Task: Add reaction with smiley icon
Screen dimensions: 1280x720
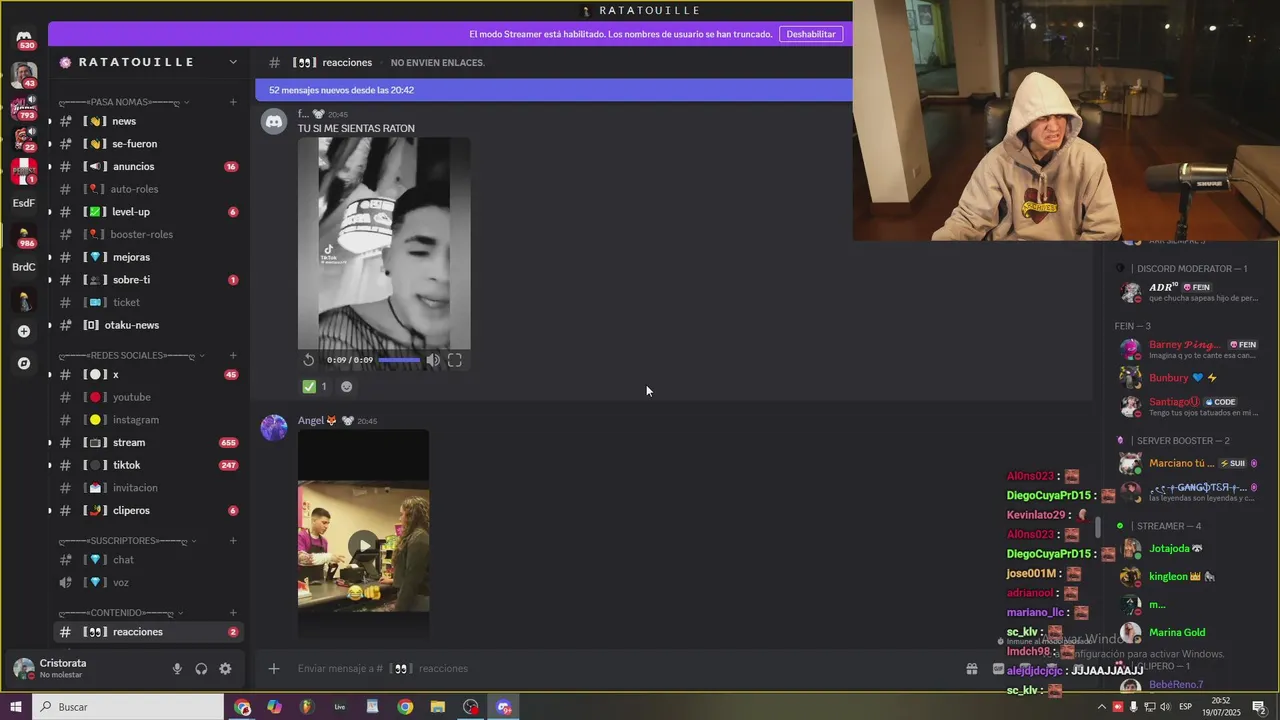Action: (347, 387)
